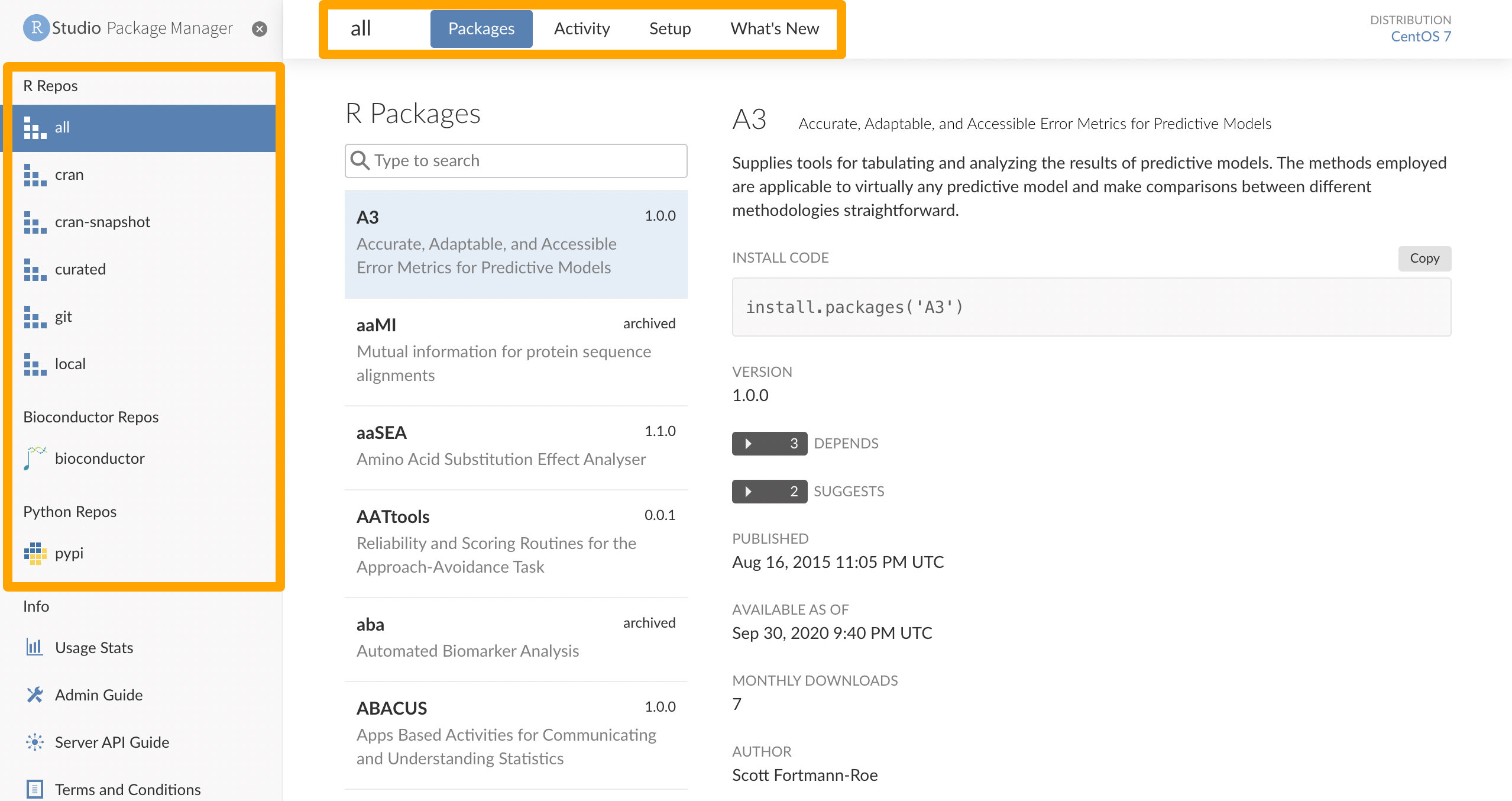Viewport: 1512px width, 801px height.
Task: Click the 'all' label in top bar
Action: click(x=361, y=28)
